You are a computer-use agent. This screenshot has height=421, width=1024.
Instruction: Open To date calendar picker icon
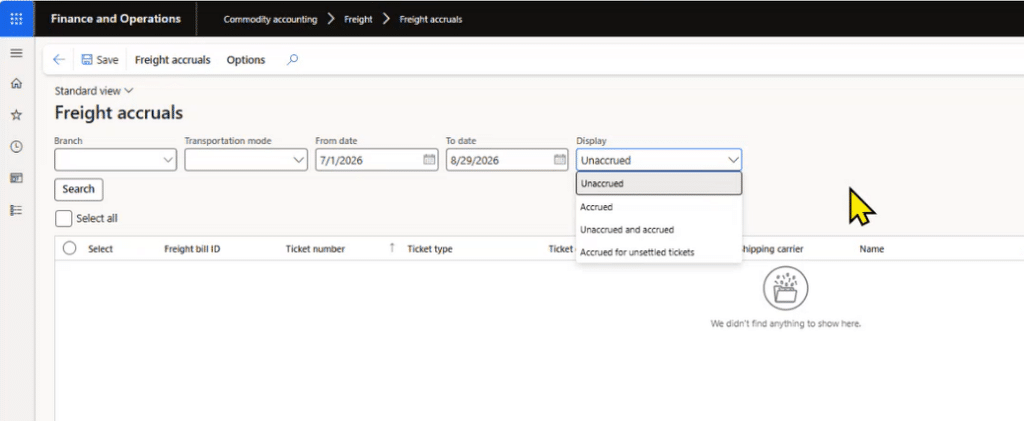point(560,159)
